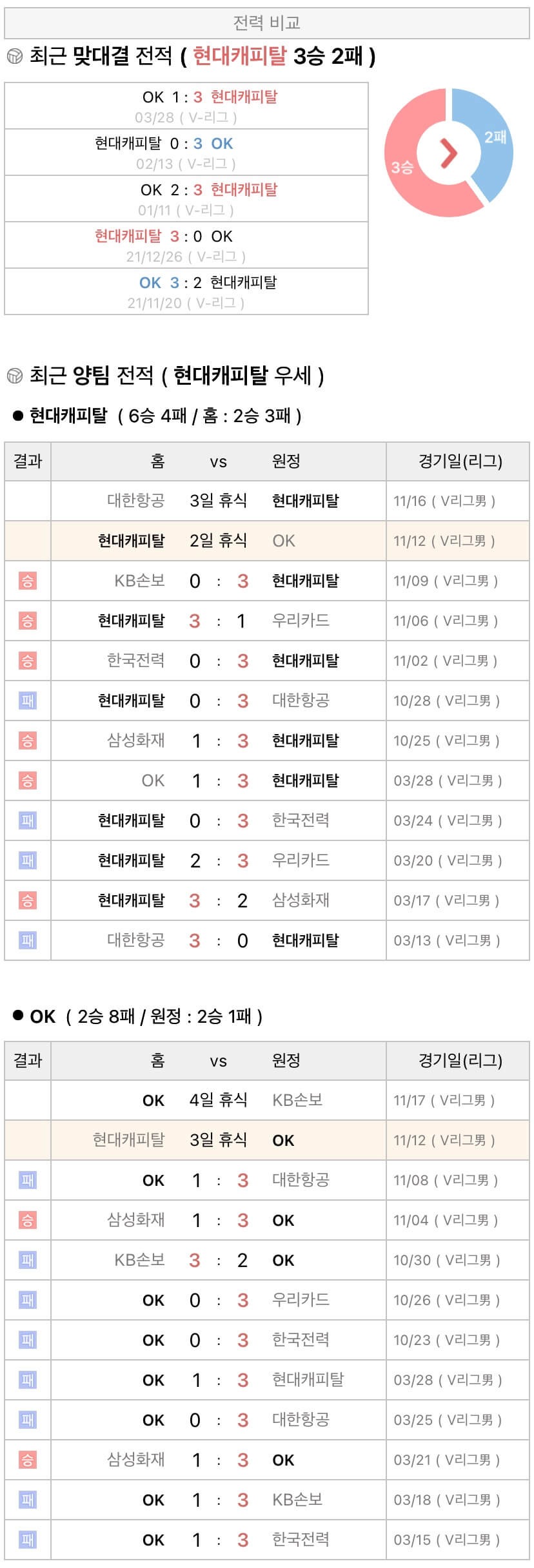Click 결과 column header in 현대캐피탈 table

point(28,461)
